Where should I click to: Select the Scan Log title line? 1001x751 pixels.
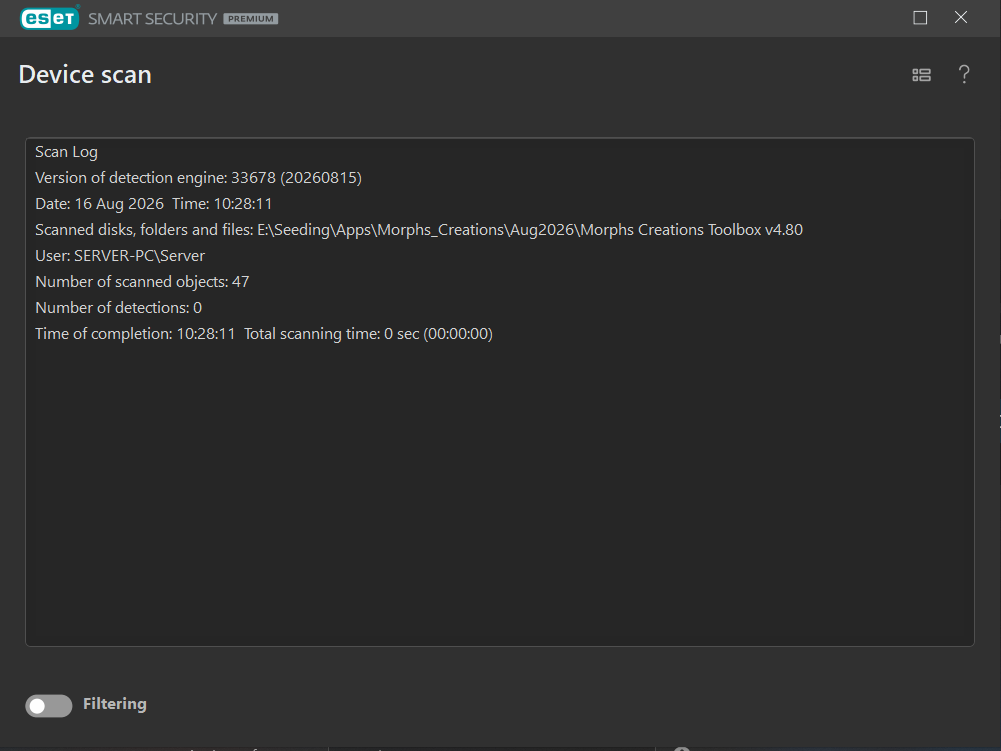(x=66, y=152)
